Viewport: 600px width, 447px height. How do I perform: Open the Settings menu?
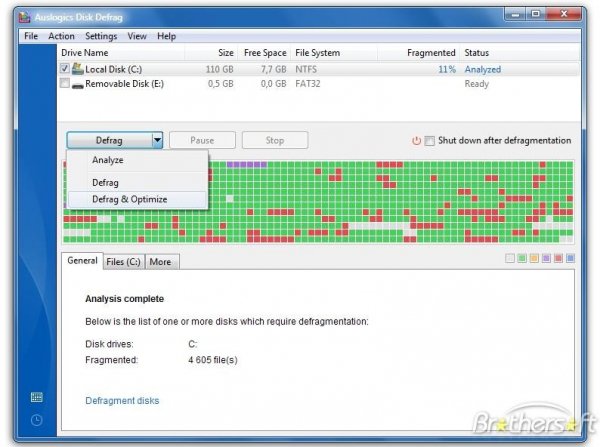(x=101, y=36)
